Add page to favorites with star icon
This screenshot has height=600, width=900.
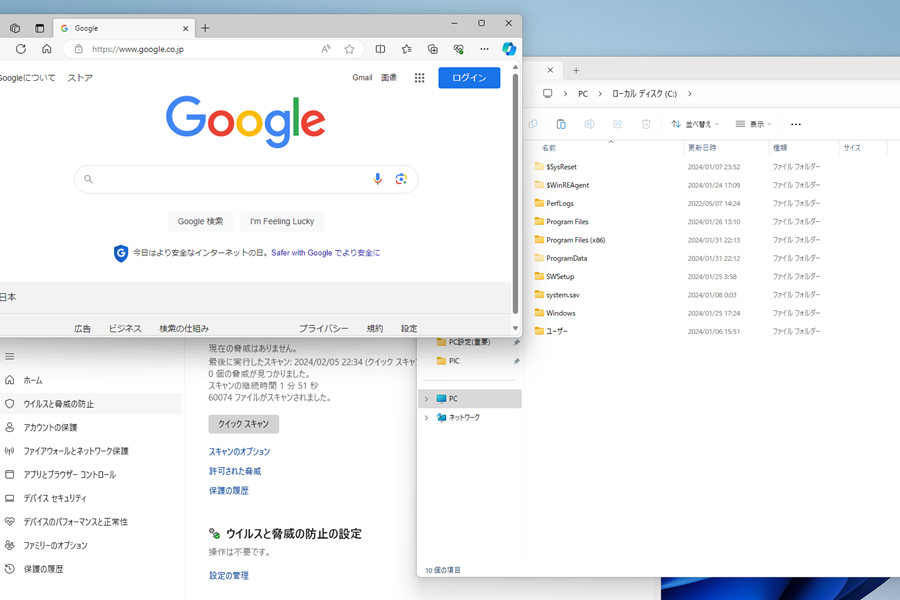coord(349,48)
